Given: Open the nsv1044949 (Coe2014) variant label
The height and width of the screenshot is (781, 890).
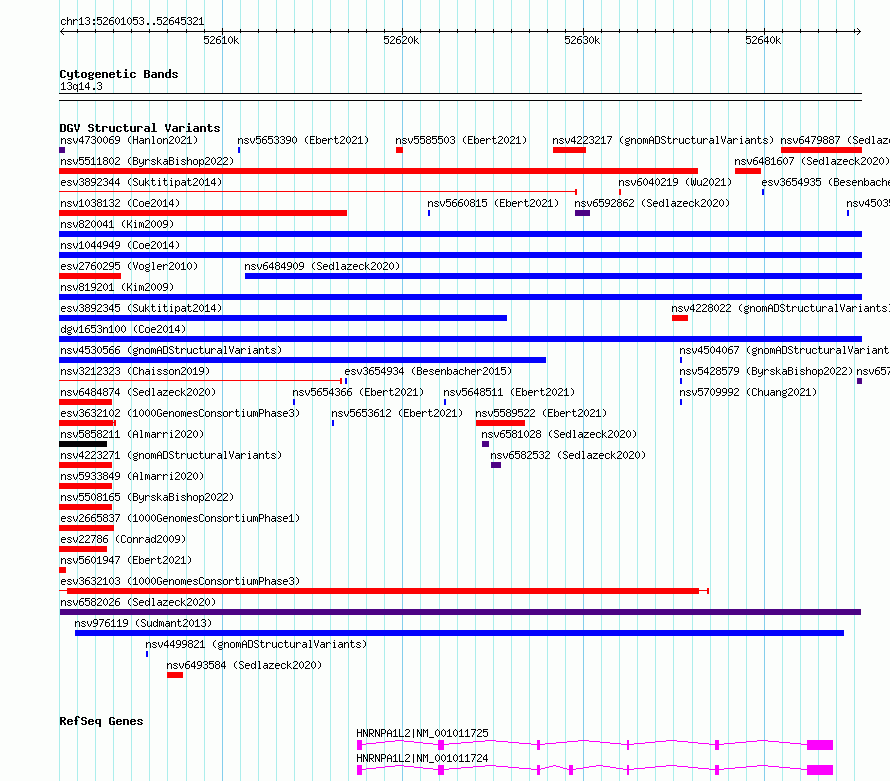Looking at the screenshot, I should pos(120,245).
